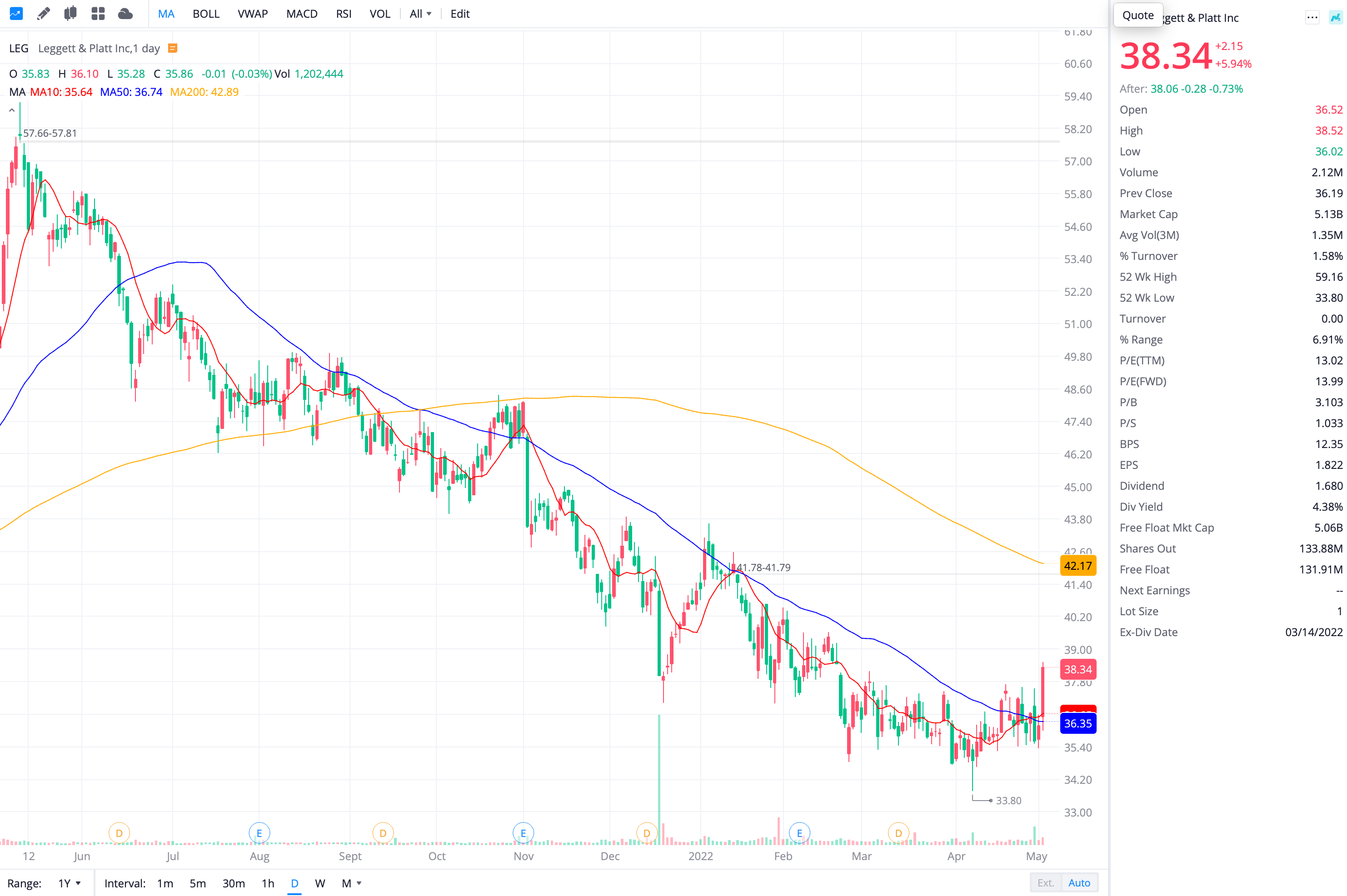1347x896 pixels.
Task: Click the more options ellipsis icon
Action: tap(1312, 18)
